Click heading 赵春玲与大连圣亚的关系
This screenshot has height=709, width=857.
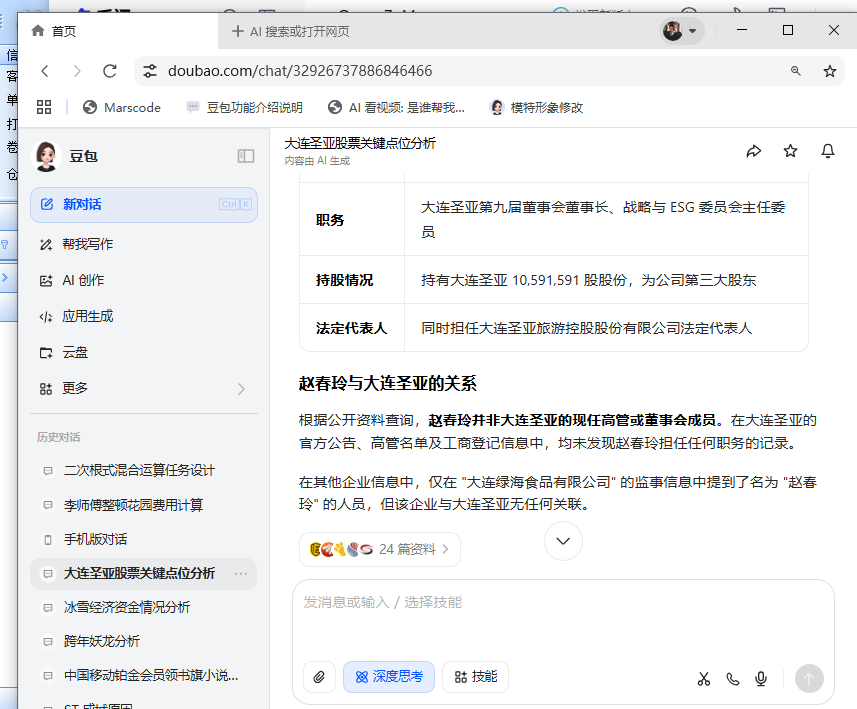[388, 384]
